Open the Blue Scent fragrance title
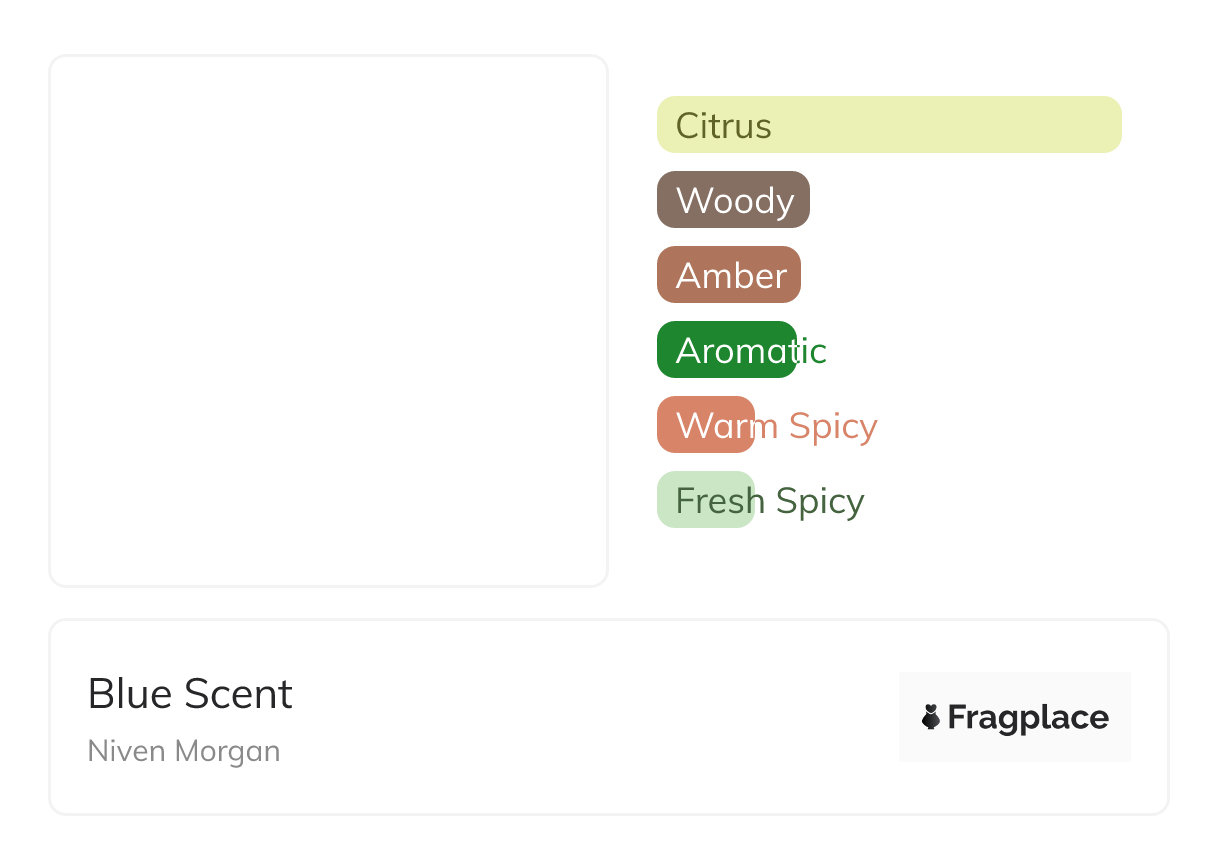1218x864 pixels. coord(190,694)
